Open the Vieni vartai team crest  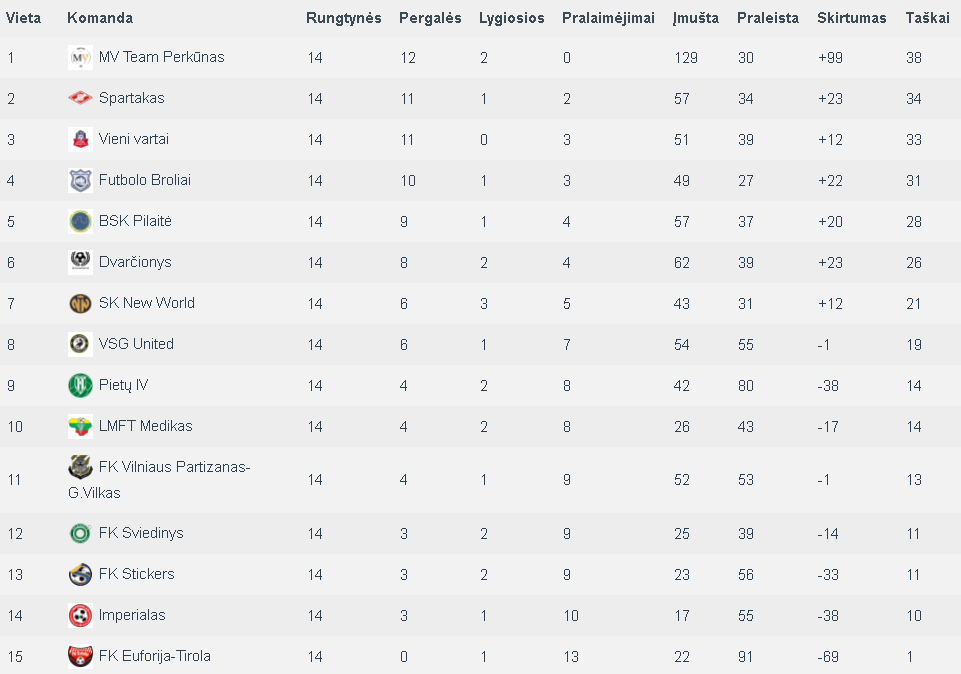80,139
